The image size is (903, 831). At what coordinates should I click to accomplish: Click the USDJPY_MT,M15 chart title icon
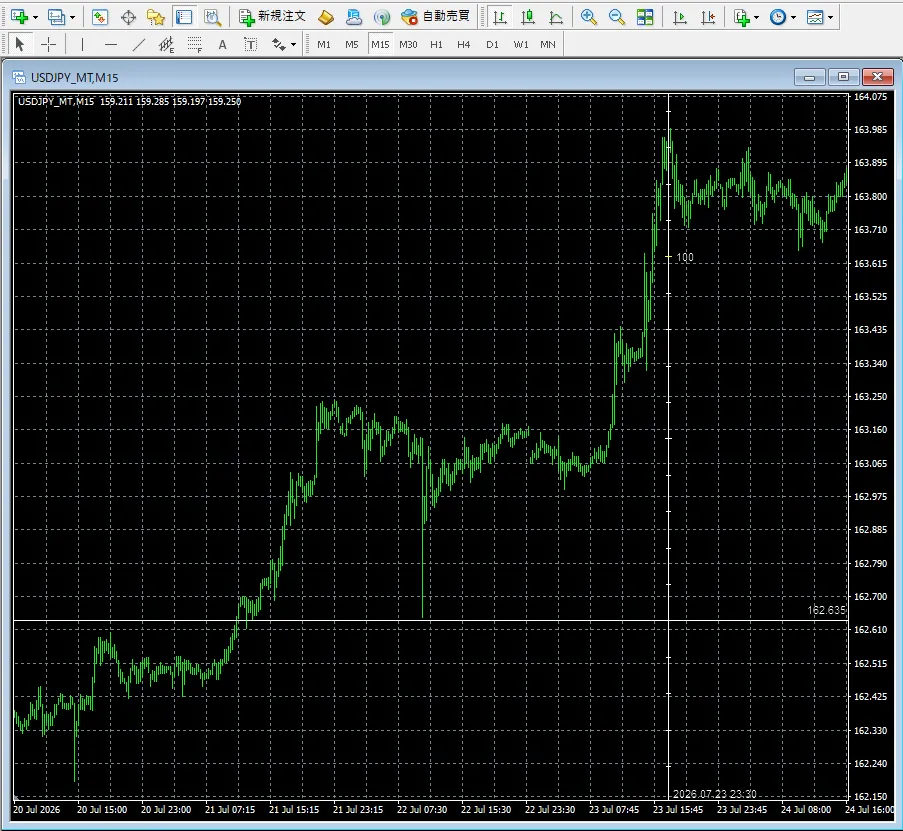(x=19, y=77)
